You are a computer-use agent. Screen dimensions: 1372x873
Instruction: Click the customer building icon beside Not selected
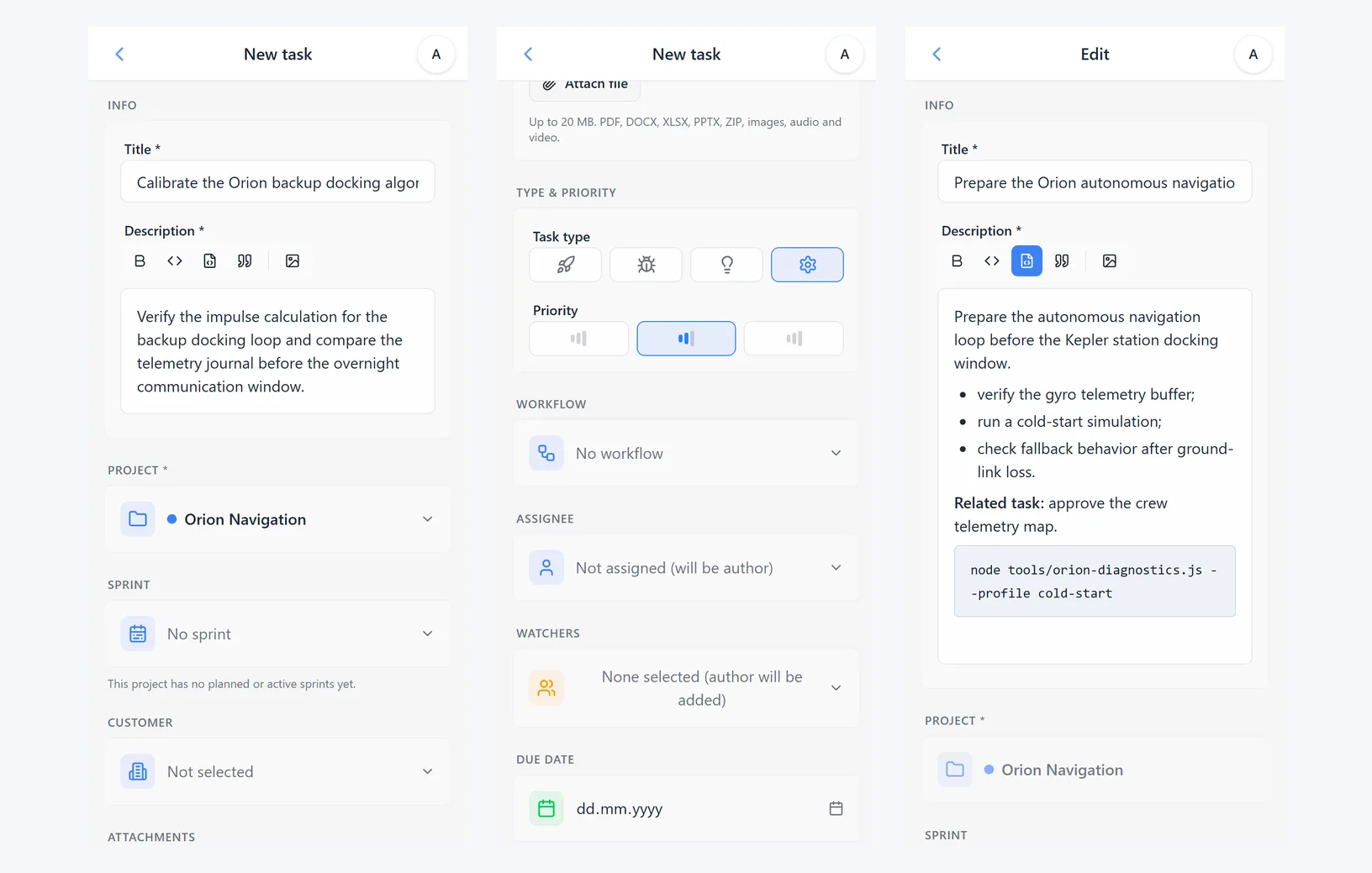pyautogui.click(x=138, y=771)
